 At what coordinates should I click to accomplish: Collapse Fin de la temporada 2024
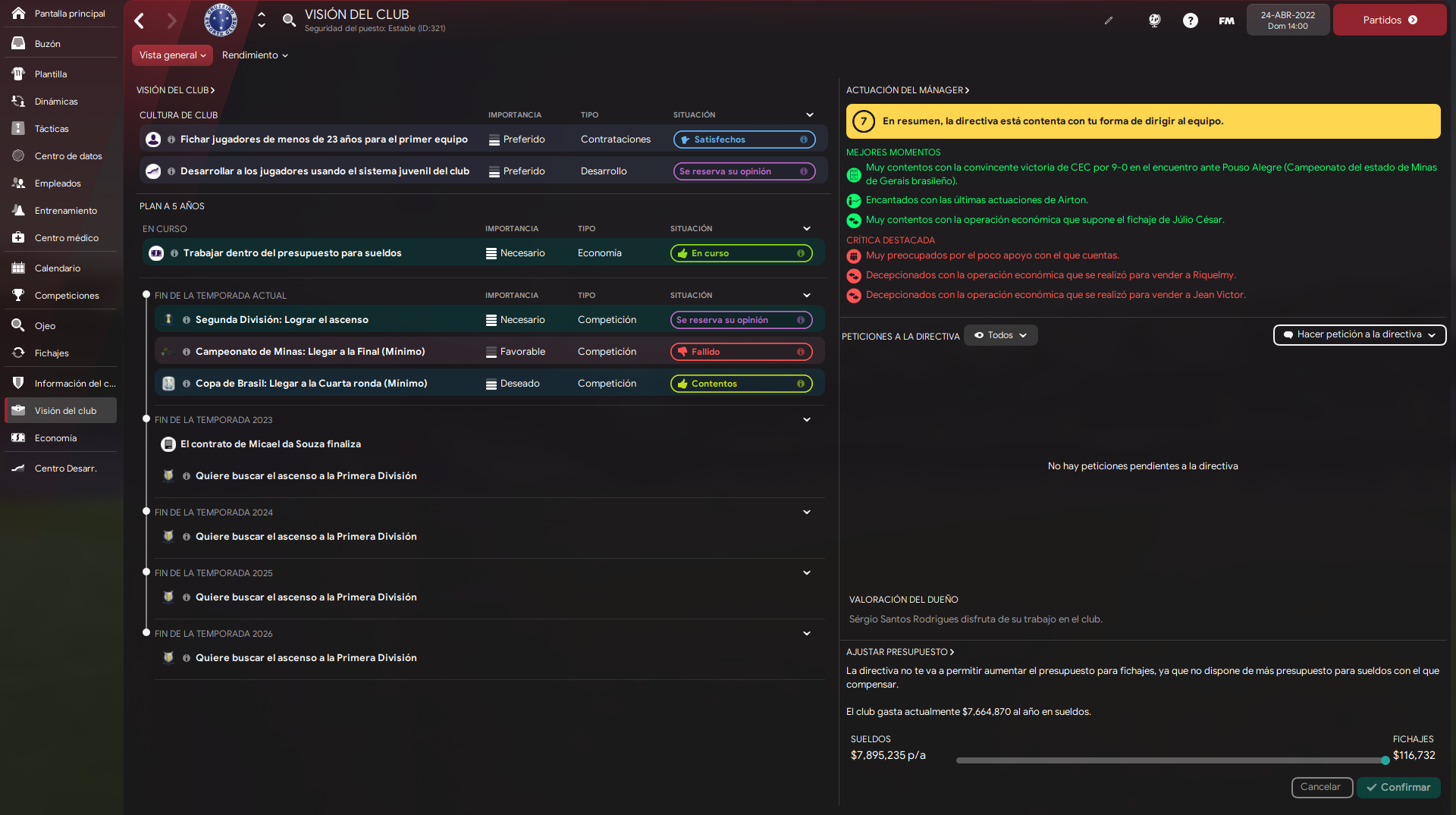click(807, 513)
